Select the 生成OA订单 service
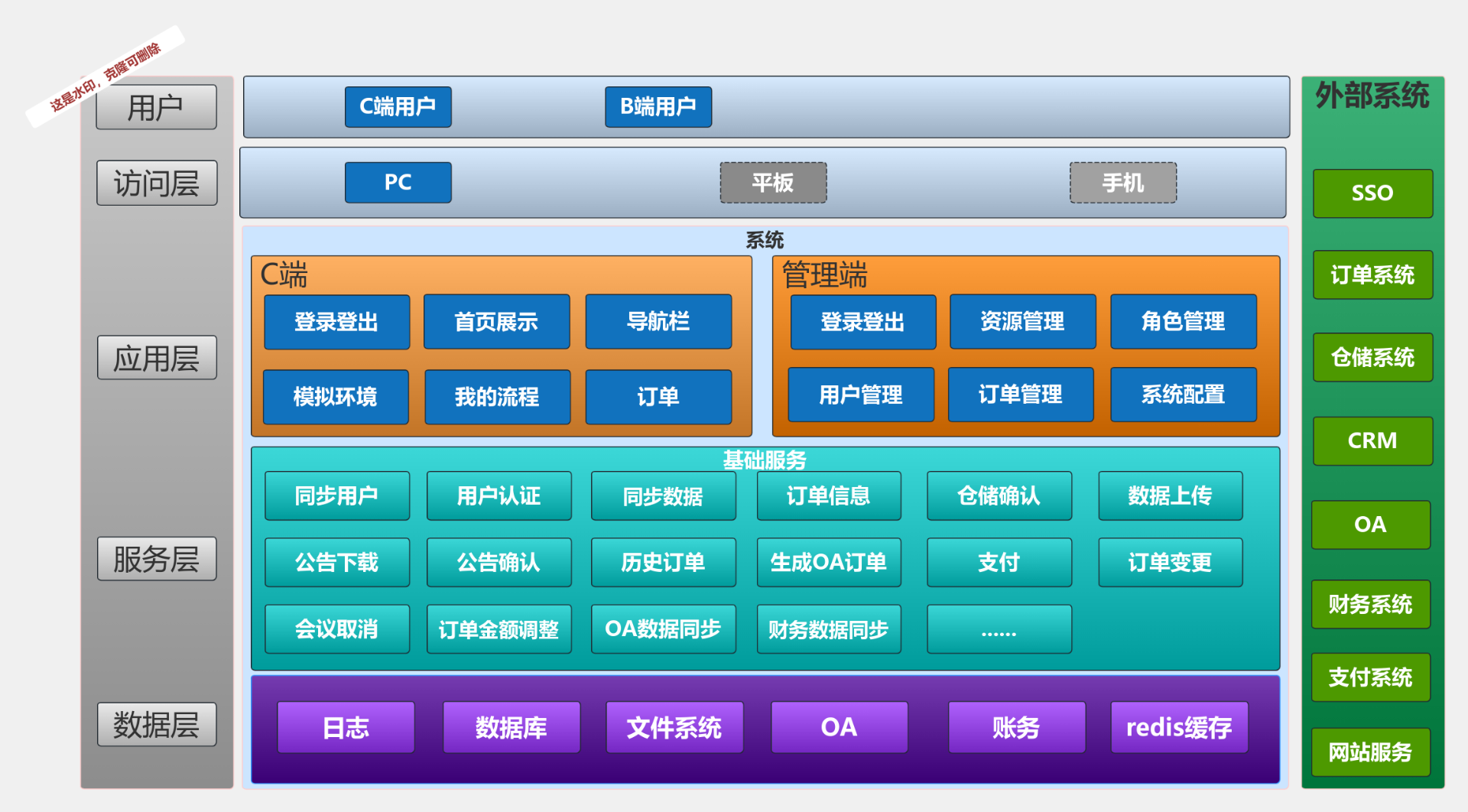The image size is (1468, 812). coord(829,562)
